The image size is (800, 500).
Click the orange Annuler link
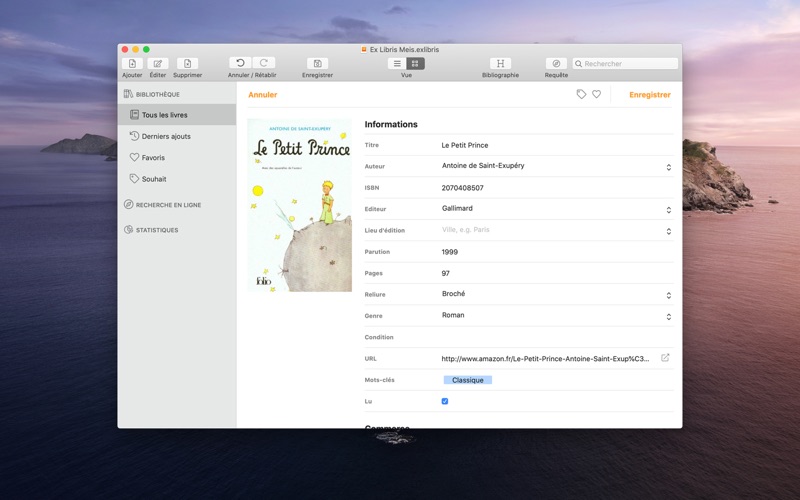coord(263,94)
